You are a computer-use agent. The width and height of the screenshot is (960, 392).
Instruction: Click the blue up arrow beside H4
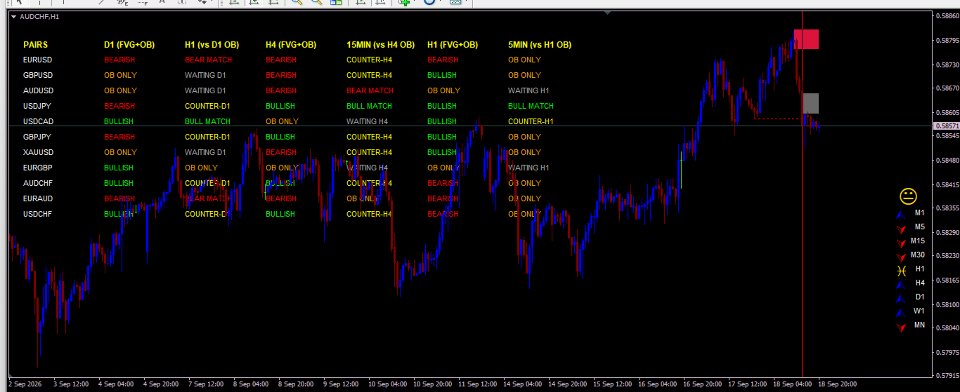click(x=900, y=284)
